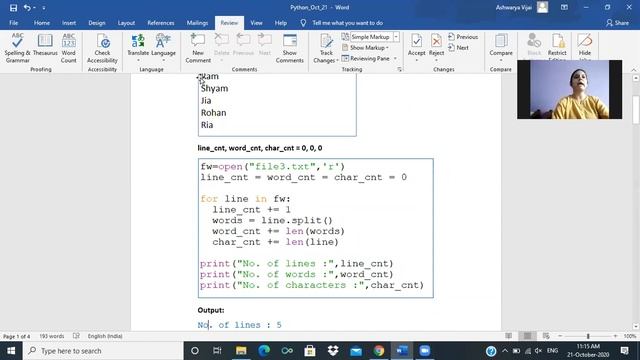640x360 pixels.
Task: Toggle Show Comments
Action: tap(290, 48)
